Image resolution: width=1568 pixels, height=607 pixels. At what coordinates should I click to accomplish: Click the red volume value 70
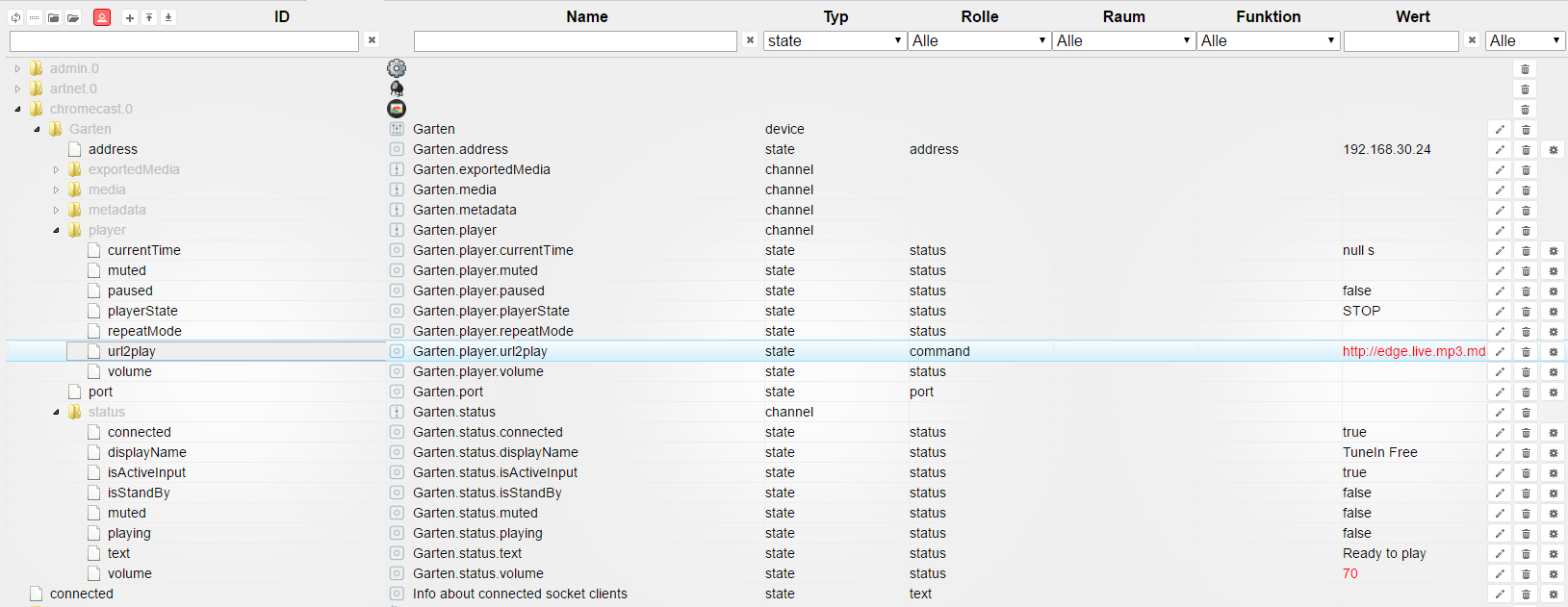tap(1350, 573)
